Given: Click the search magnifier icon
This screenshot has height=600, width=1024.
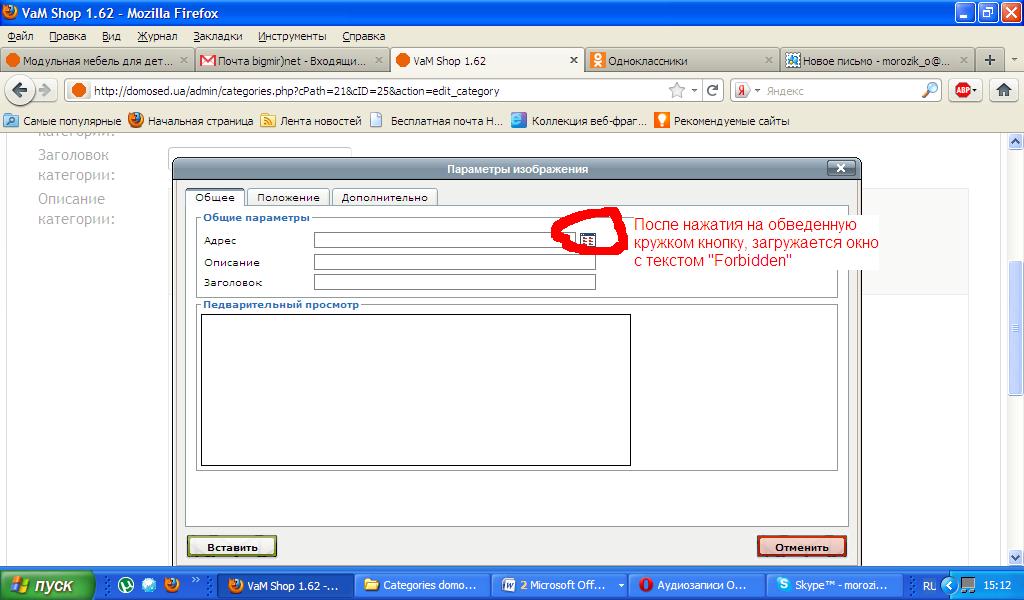Looking at the screenshot, I should [x=930, y=90].
